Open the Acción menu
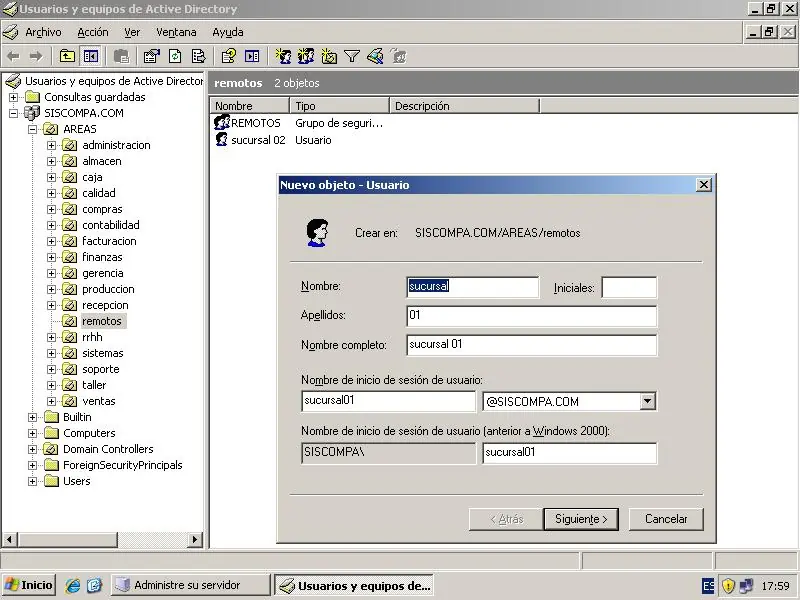800x600 pixels. (92, 32)
